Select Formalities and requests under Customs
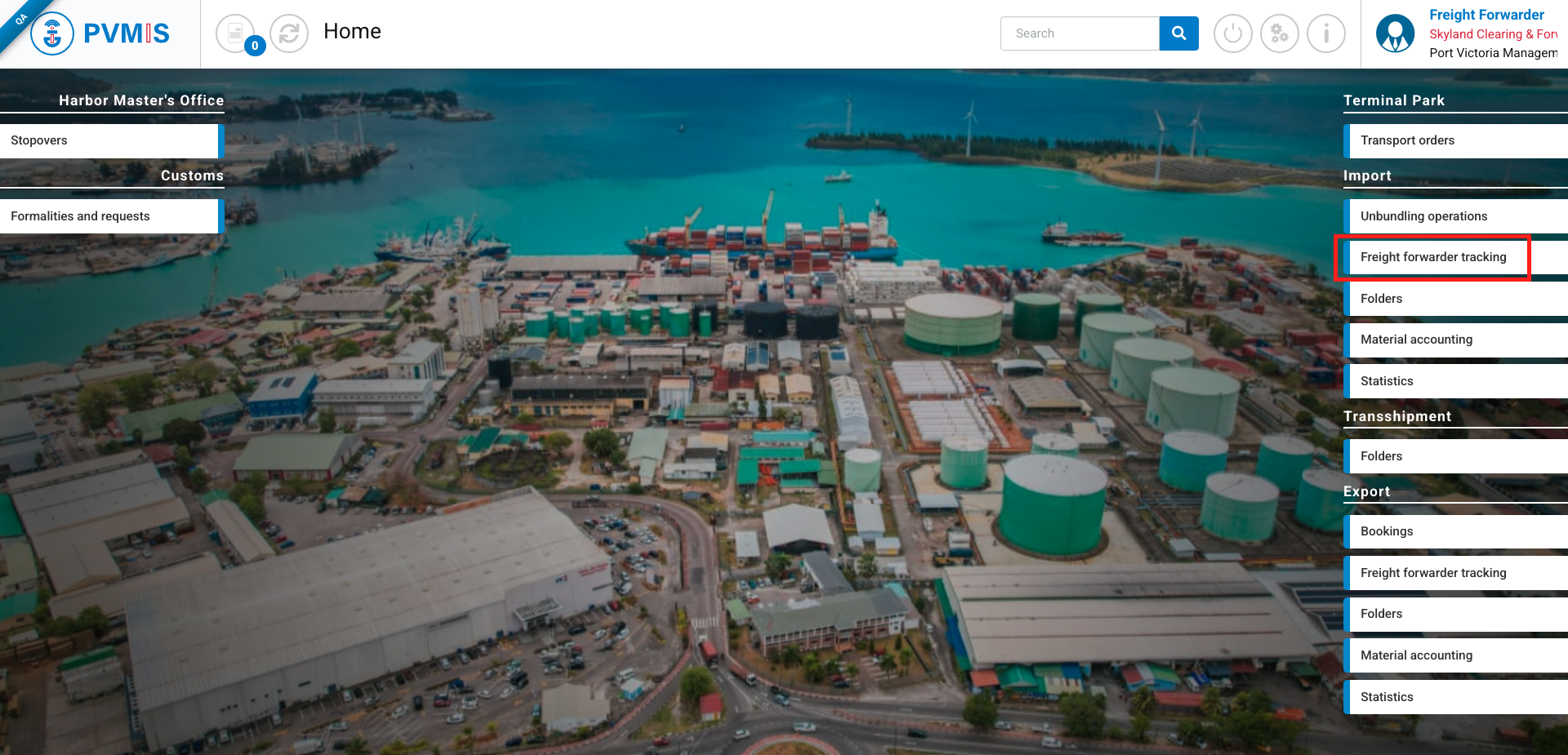This screenshot has width=1568, height=755. [110, 216]
